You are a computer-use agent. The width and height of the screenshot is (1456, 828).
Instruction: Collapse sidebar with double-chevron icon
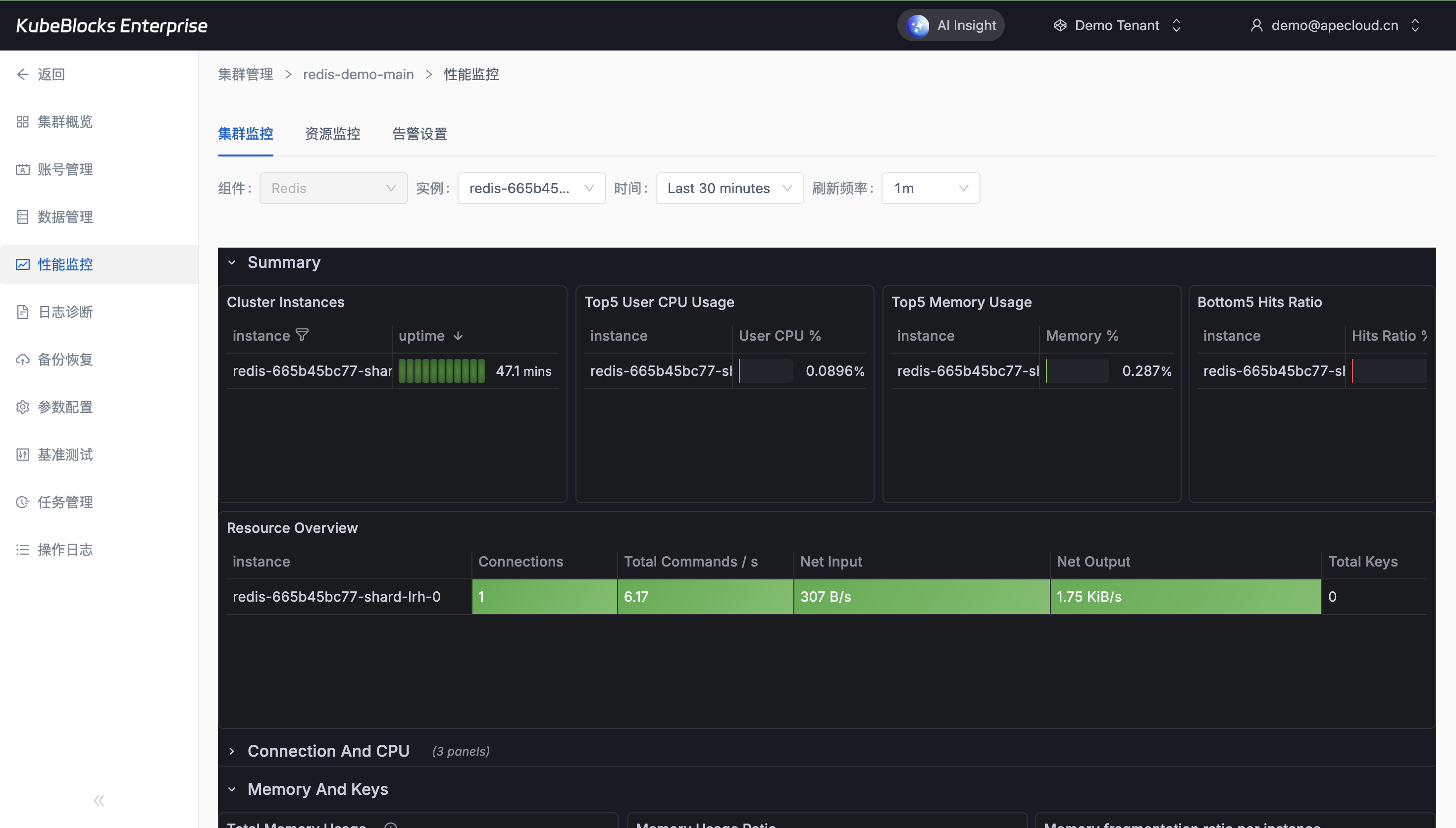pyautogui.click(x=99, y=801)
